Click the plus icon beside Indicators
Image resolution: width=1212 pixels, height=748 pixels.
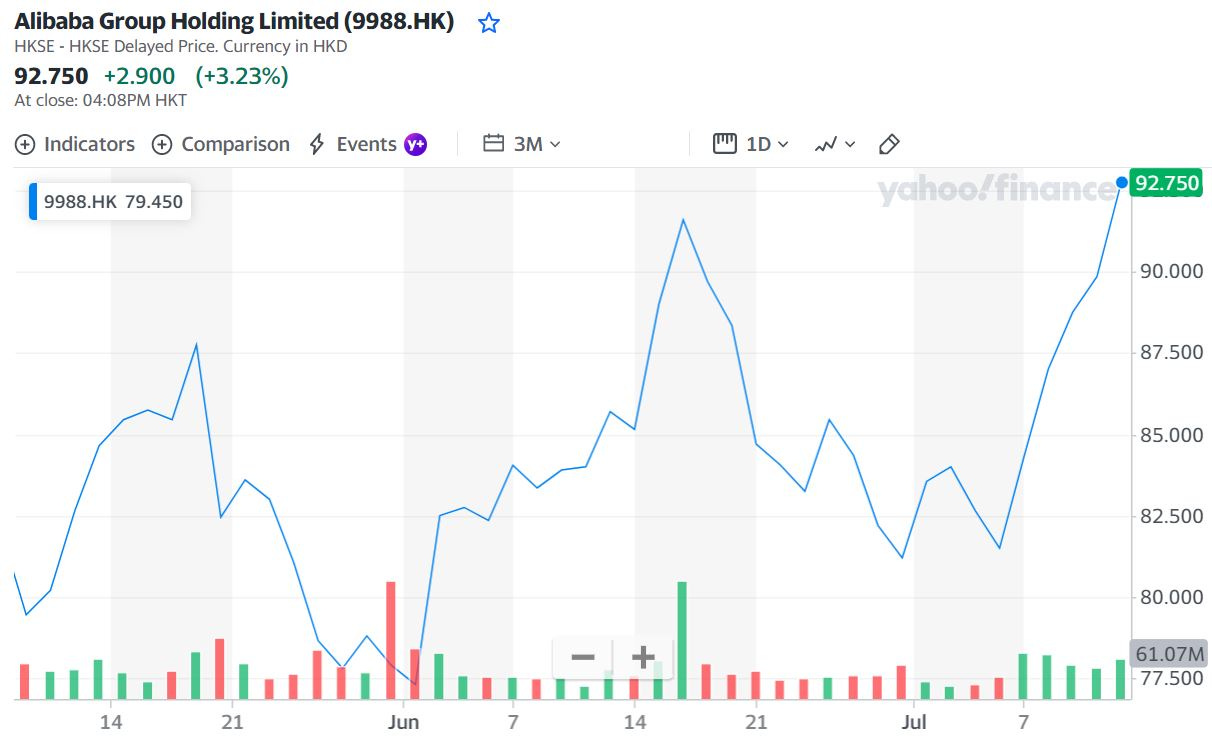[25, 144]
